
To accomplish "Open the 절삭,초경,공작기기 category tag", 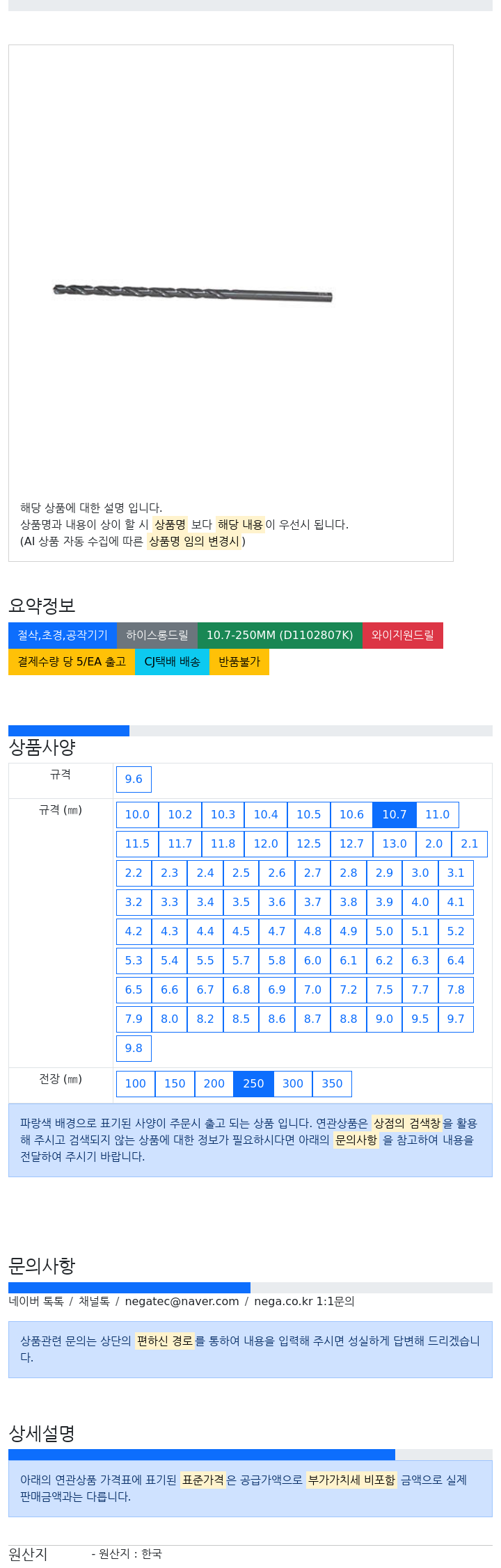I will (x=63, y=635).
